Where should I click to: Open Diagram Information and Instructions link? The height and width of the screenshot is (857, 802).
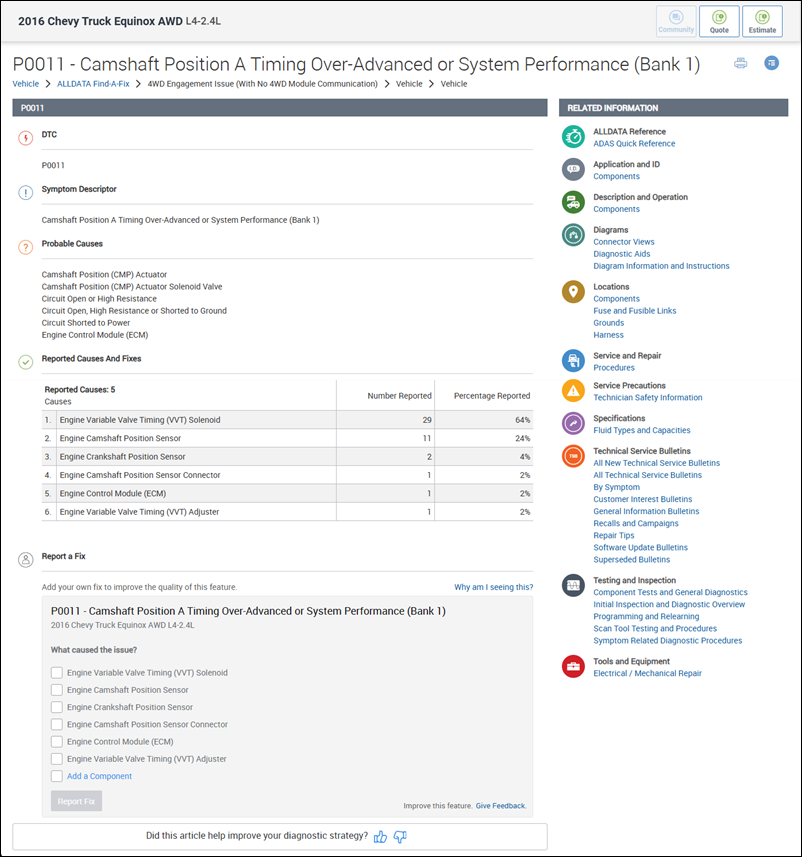tap(661, 266)
